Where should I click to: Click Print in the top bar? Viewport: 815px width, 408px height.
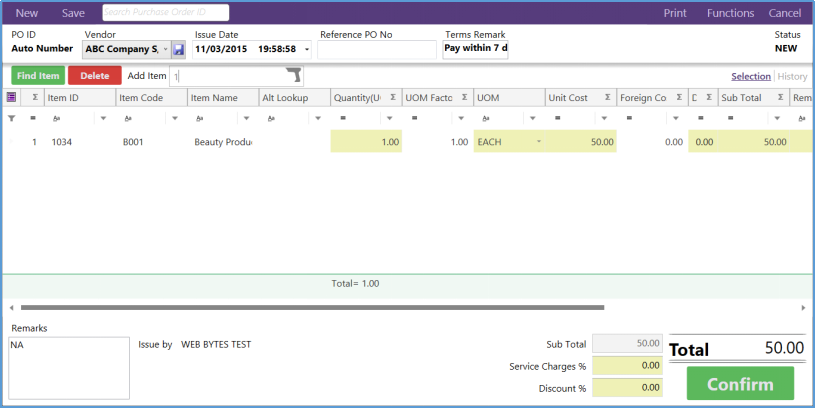[675, 13]
